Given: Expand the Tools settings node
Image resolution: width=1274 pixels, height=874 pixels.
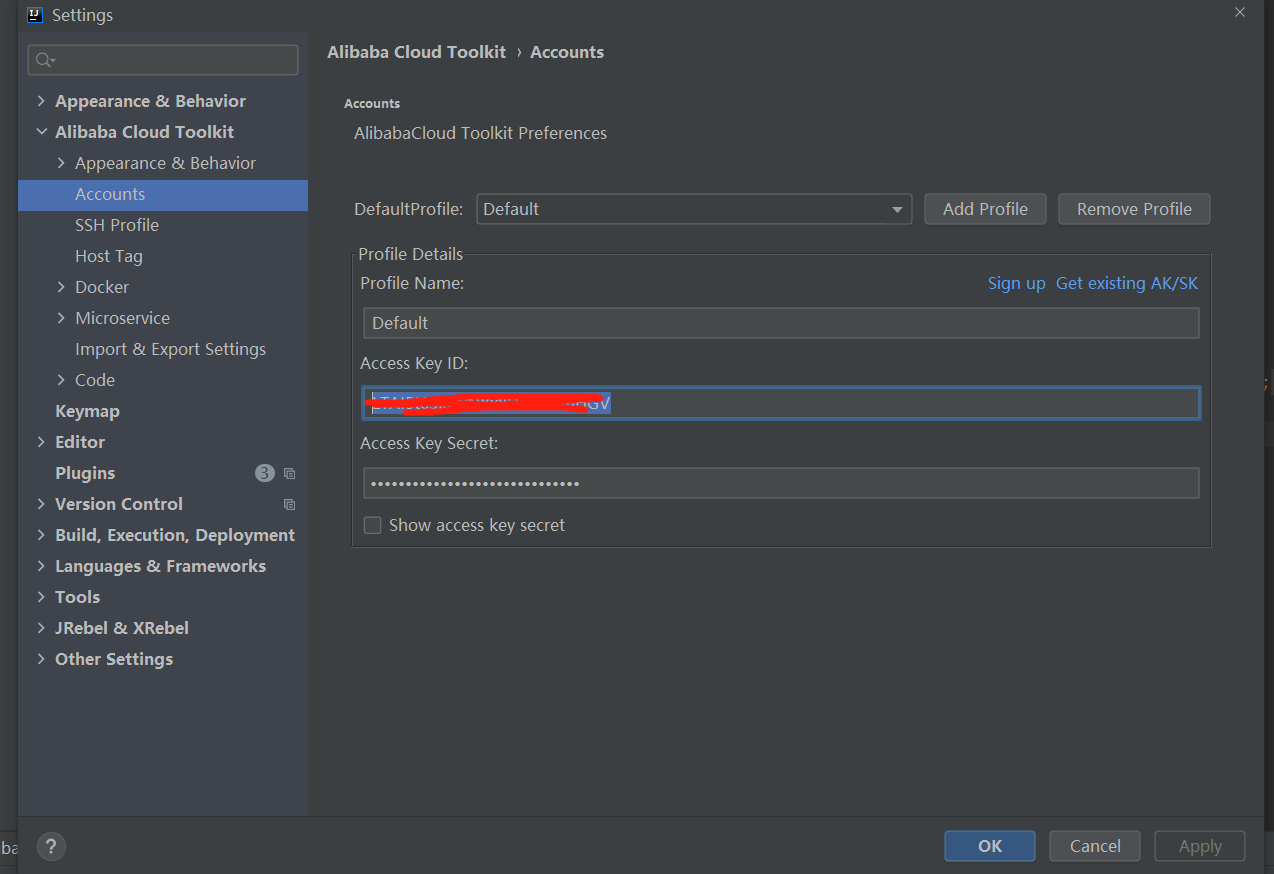Looking at the screenshot, I should tap(41, 597).
